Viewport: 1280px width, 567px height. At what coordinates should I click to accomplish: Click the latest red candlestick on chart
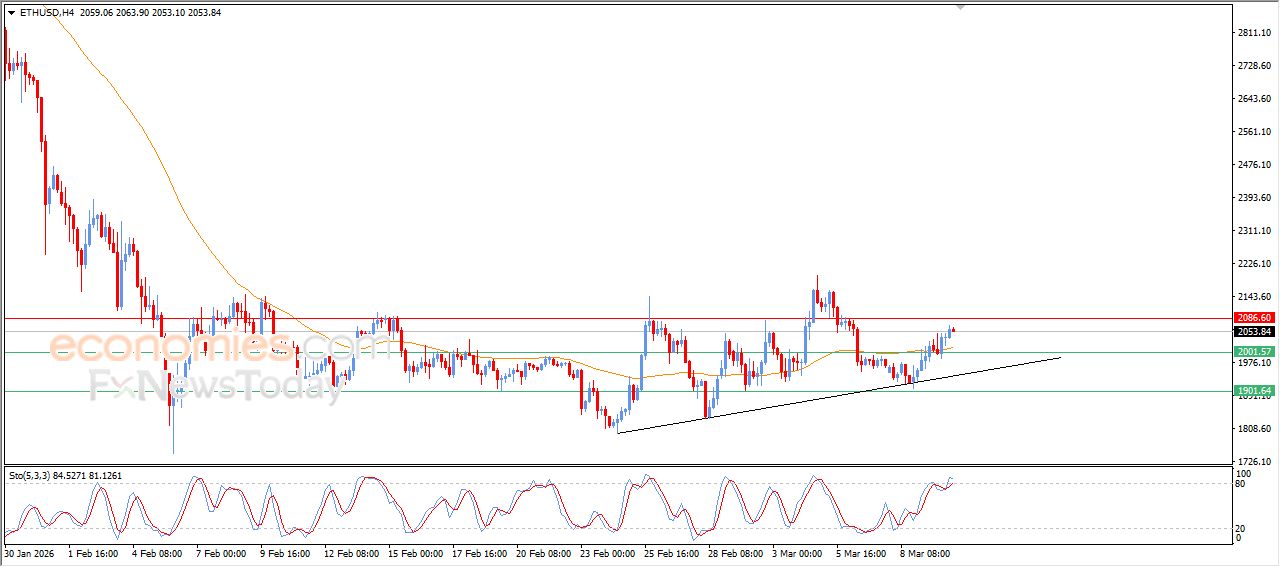click(x=953, y=330)
